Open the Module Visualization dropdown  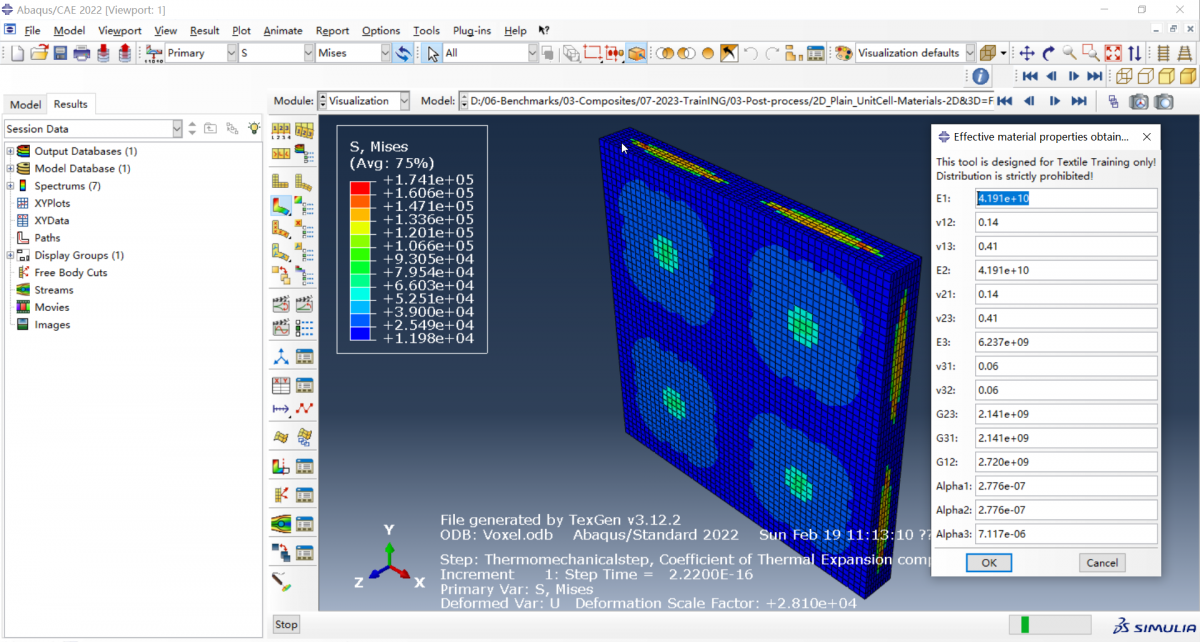(x=364, y=101)
